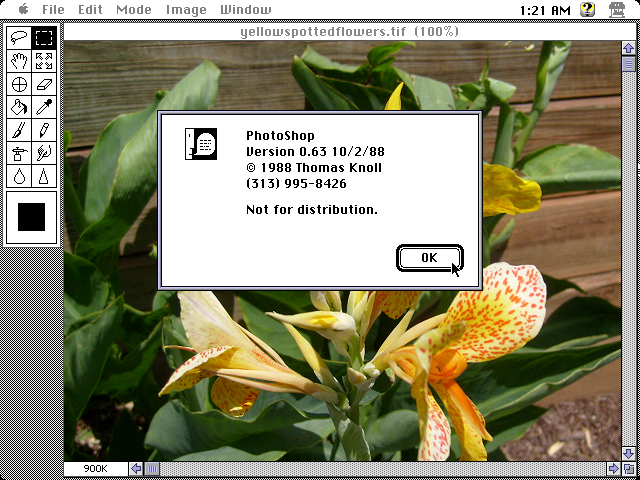The image size is (640, 480).
Task: Select the rectangular Marquee tool
Action: [x=44, y=38]
